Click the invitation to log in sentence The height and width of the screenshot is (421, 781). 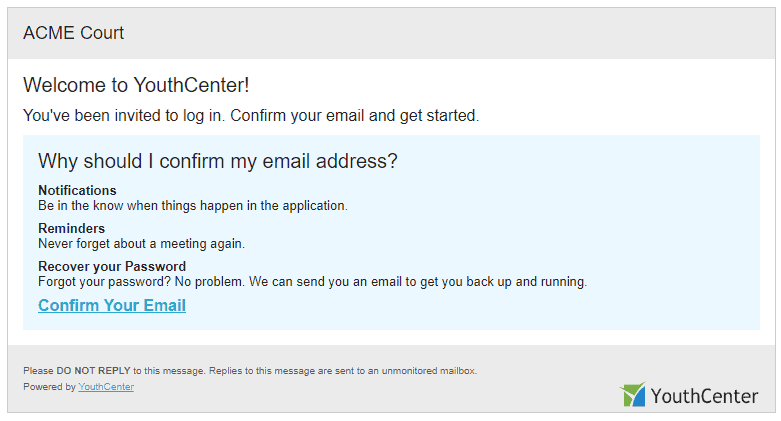[251, 116]
